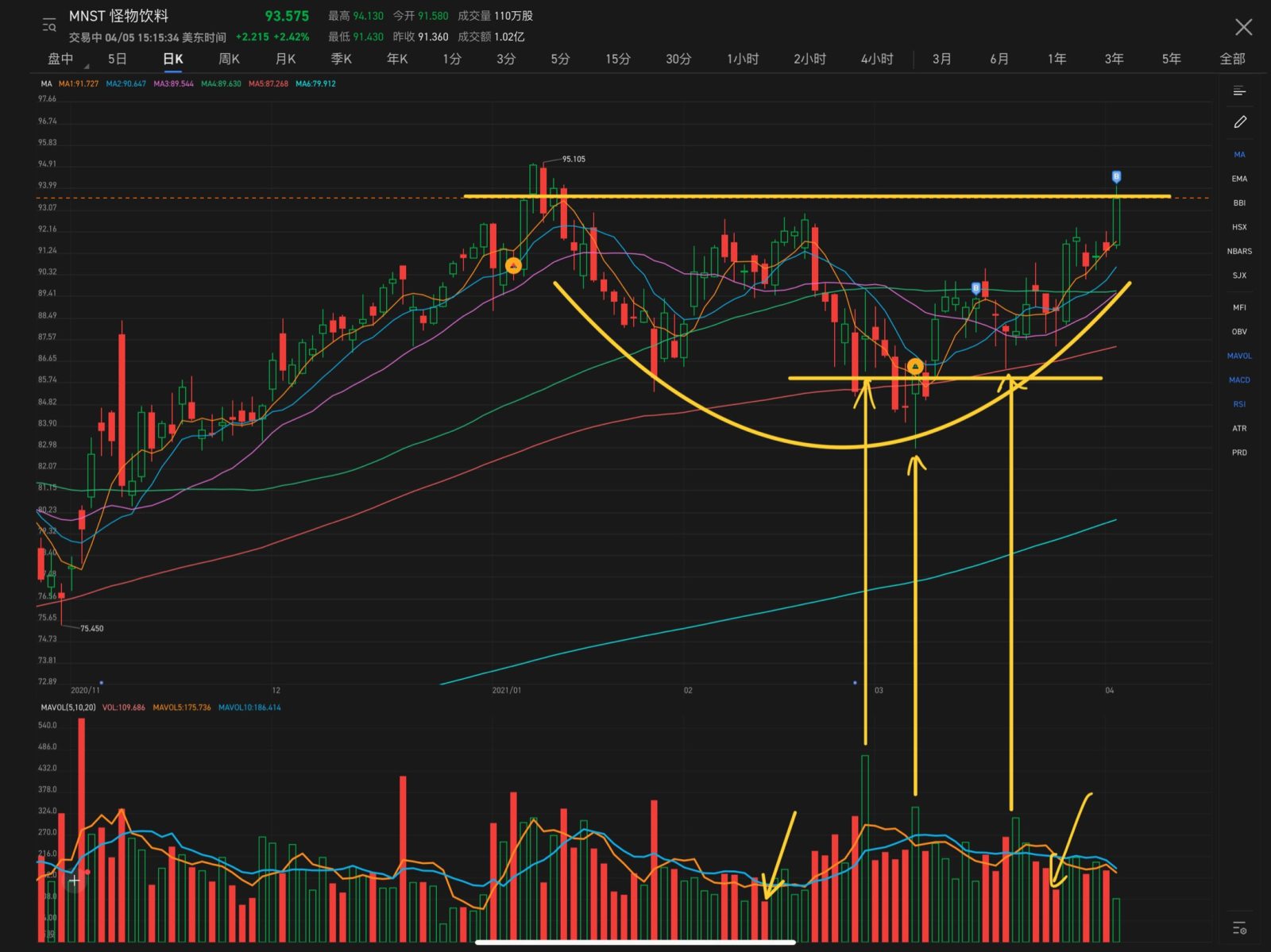This screenshot has width=1271, height=952.
Task: Toggle the PRD indicator
Action: tap(1239, 453)
